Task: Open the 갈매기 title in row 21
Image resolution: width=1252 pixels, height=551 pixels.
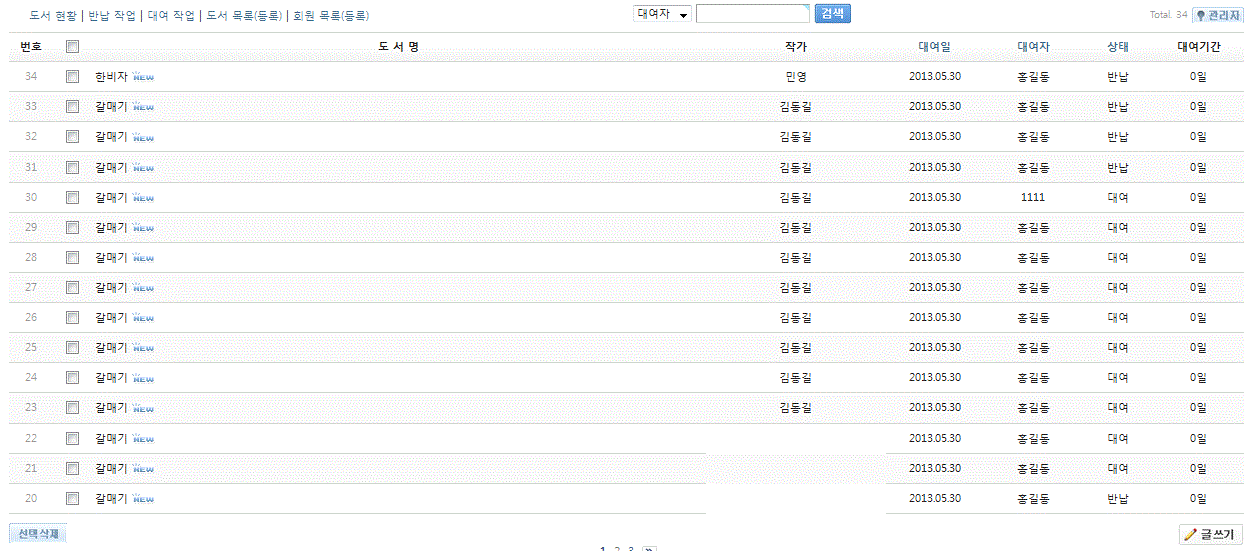Action: 111,469
